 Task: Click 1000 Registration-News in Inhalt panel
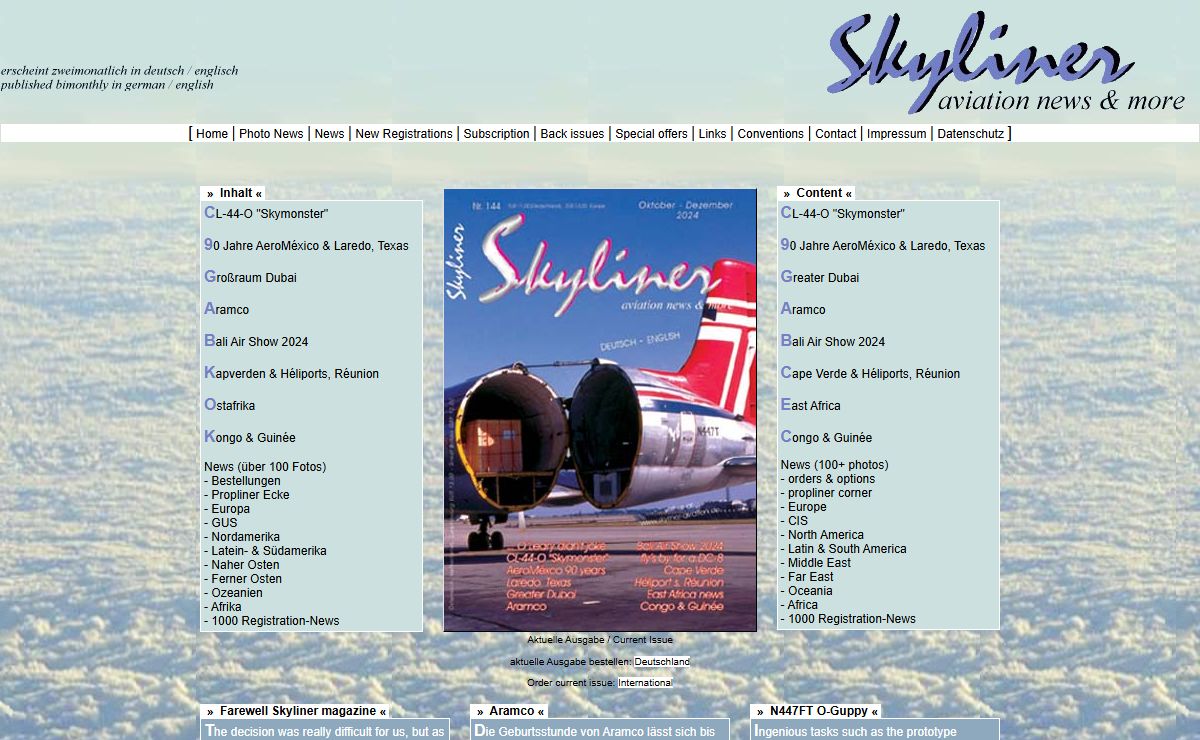[x=271, y=621]
